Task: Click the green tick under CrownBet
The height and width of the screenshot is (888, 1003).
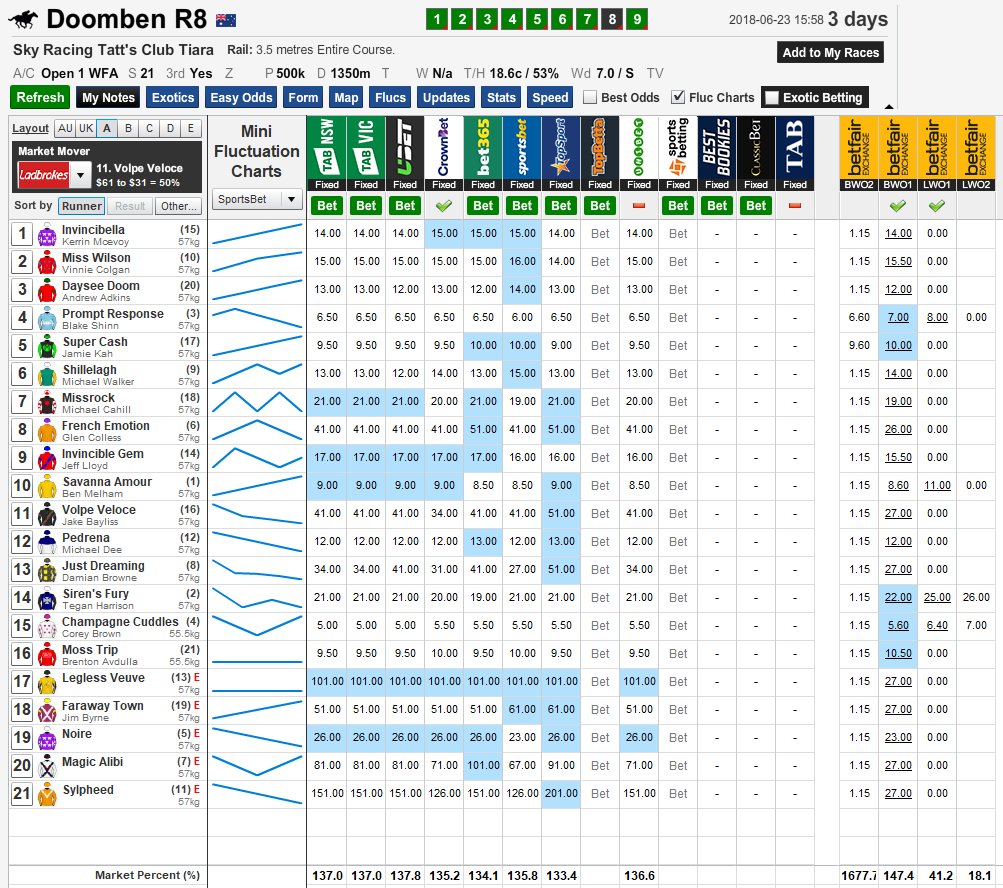Action: tap(444, 206)
